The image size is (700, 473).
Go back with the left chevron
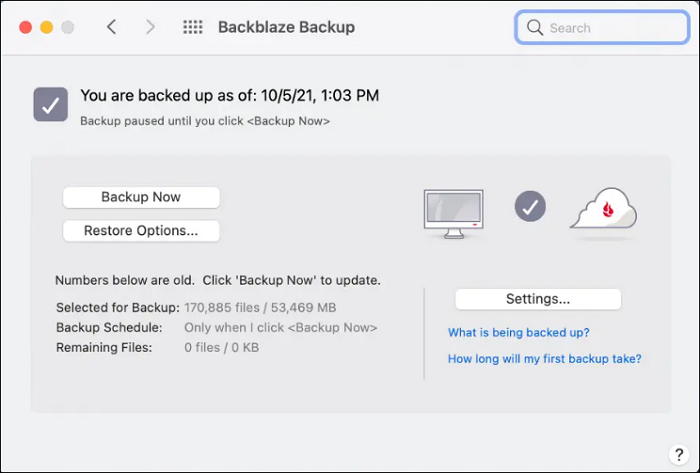click(x=112, y=27)
